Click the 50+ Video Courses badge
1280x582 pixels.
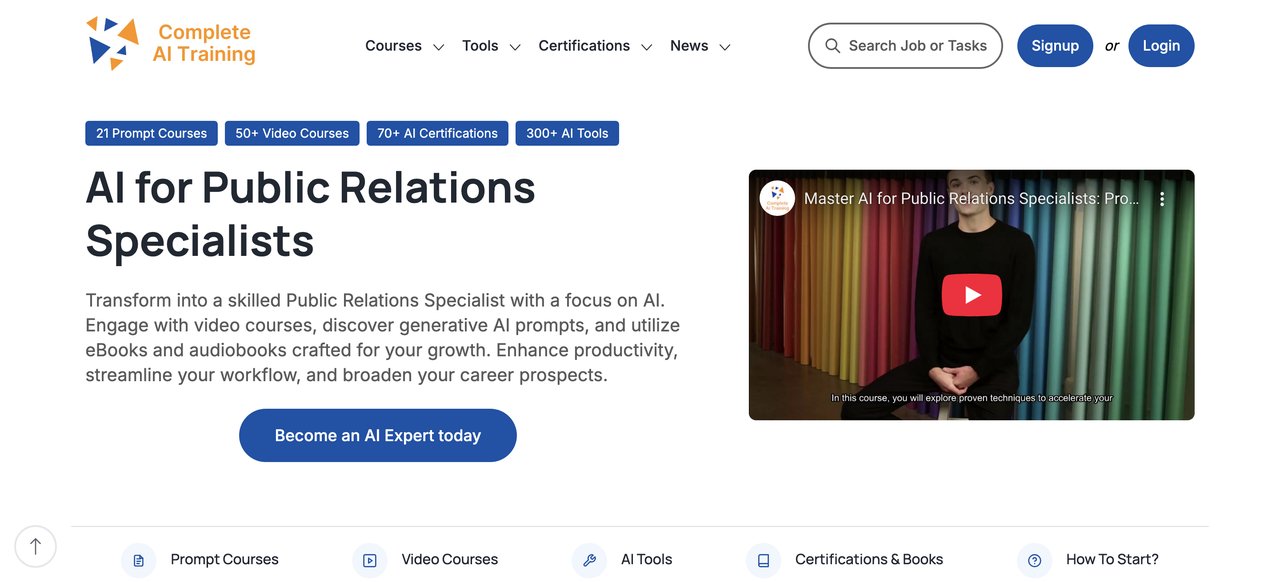click(x=292, y=133)
